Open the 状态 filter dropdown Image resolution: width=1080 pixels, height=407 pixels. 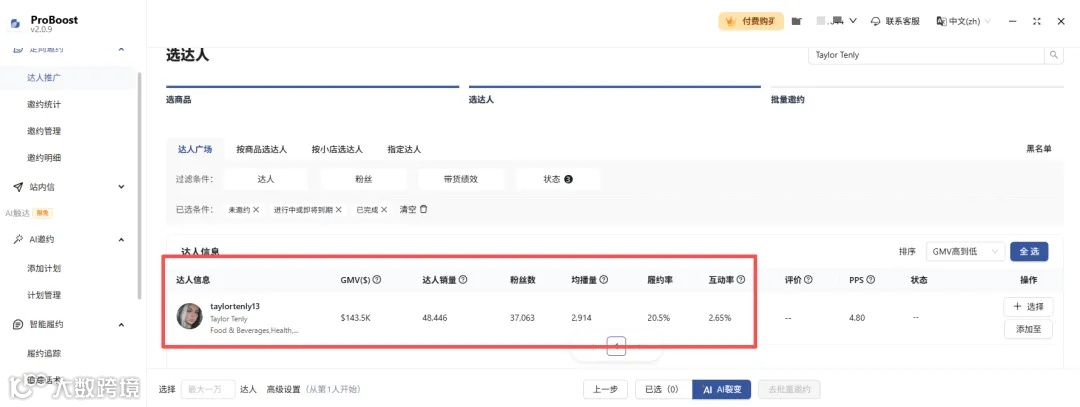click(x=558, y=179)
